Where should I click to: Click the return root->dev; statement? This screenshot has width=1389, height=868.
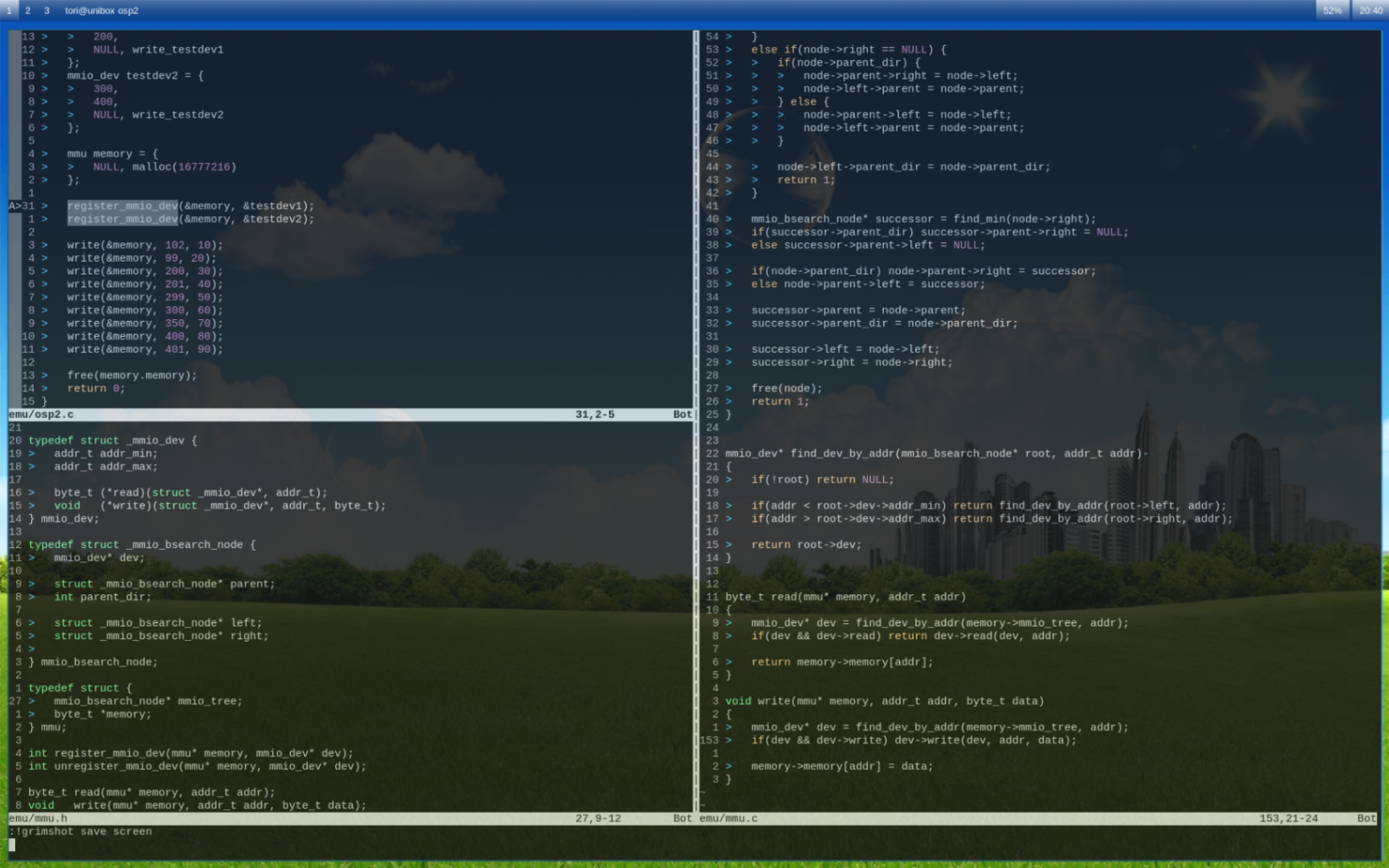click(x=806, y=545)
